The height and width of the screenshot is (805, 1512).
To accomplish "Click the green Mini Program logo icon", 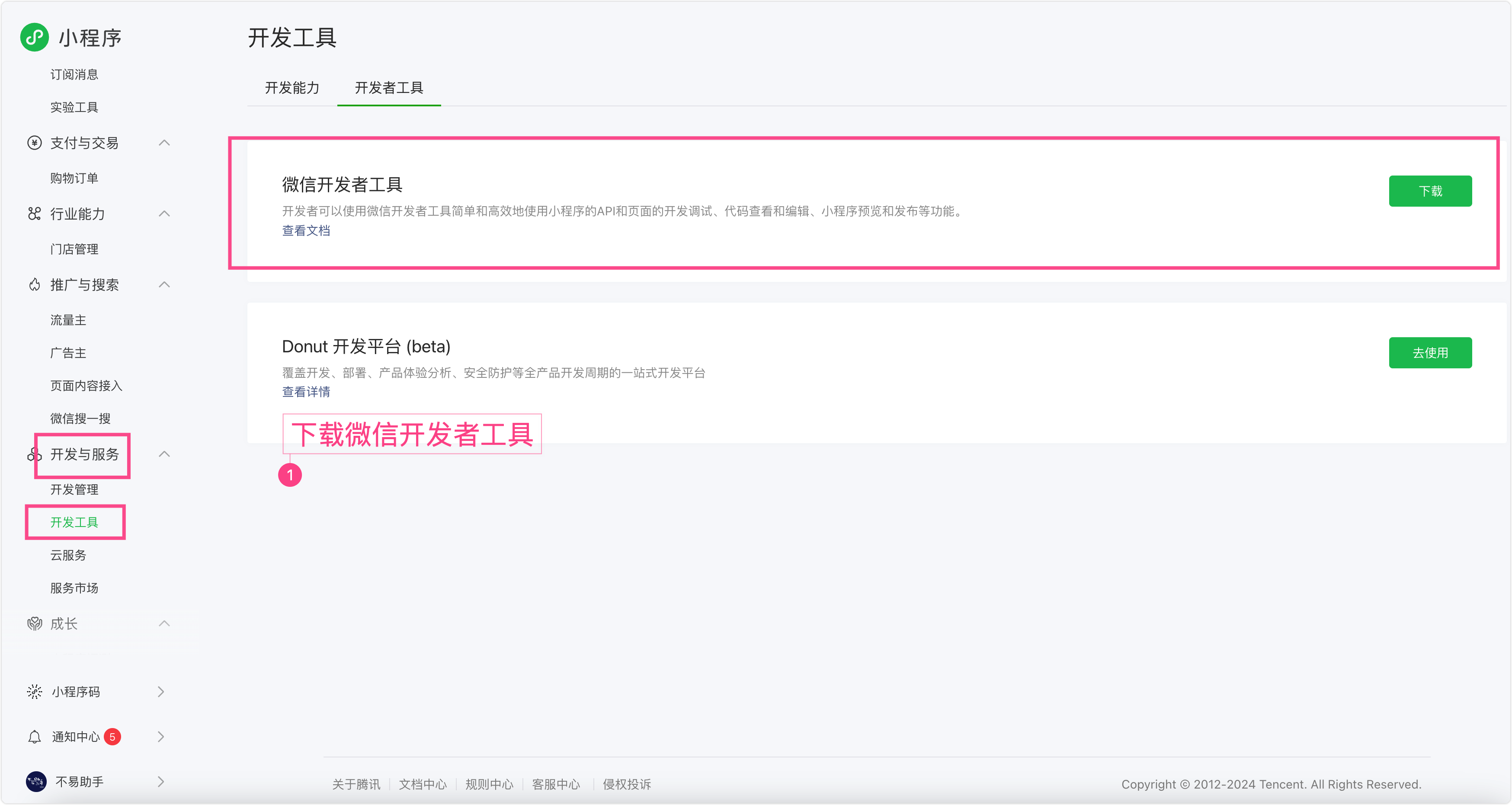I will (35, 37).
